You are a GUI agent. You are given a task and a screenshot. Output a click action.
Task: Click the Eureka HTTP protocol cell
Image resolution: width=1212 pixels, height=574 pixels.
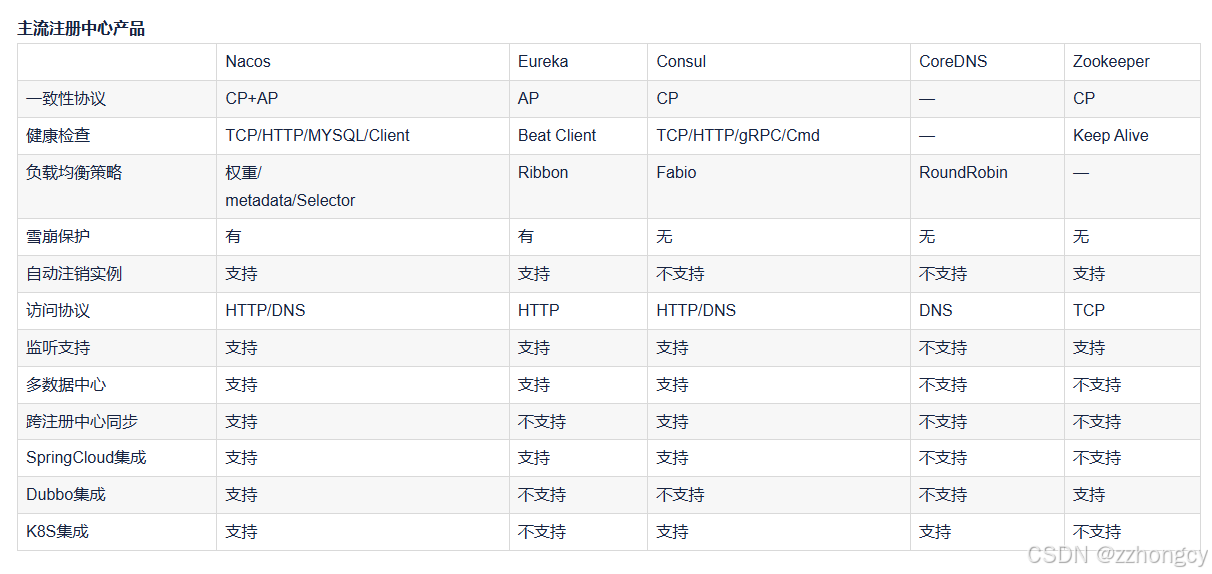point(539,311)
